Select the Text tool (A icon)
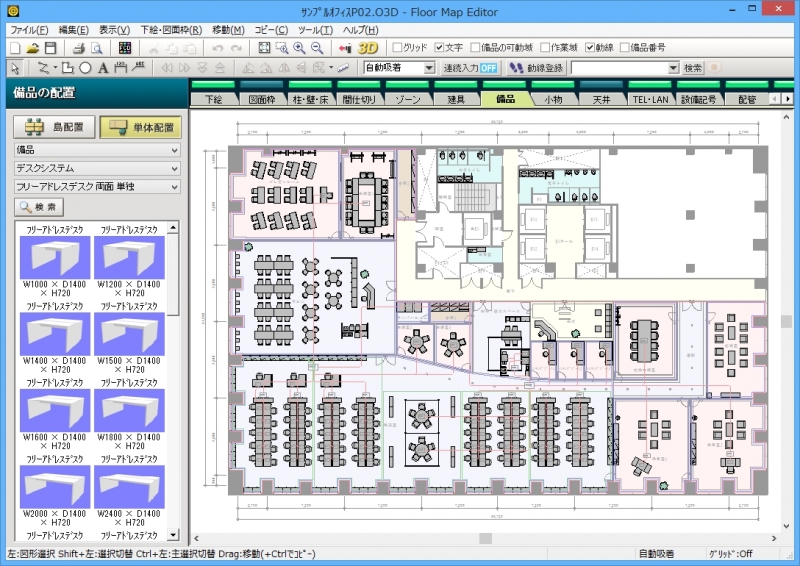 click(x=103, y=68)
